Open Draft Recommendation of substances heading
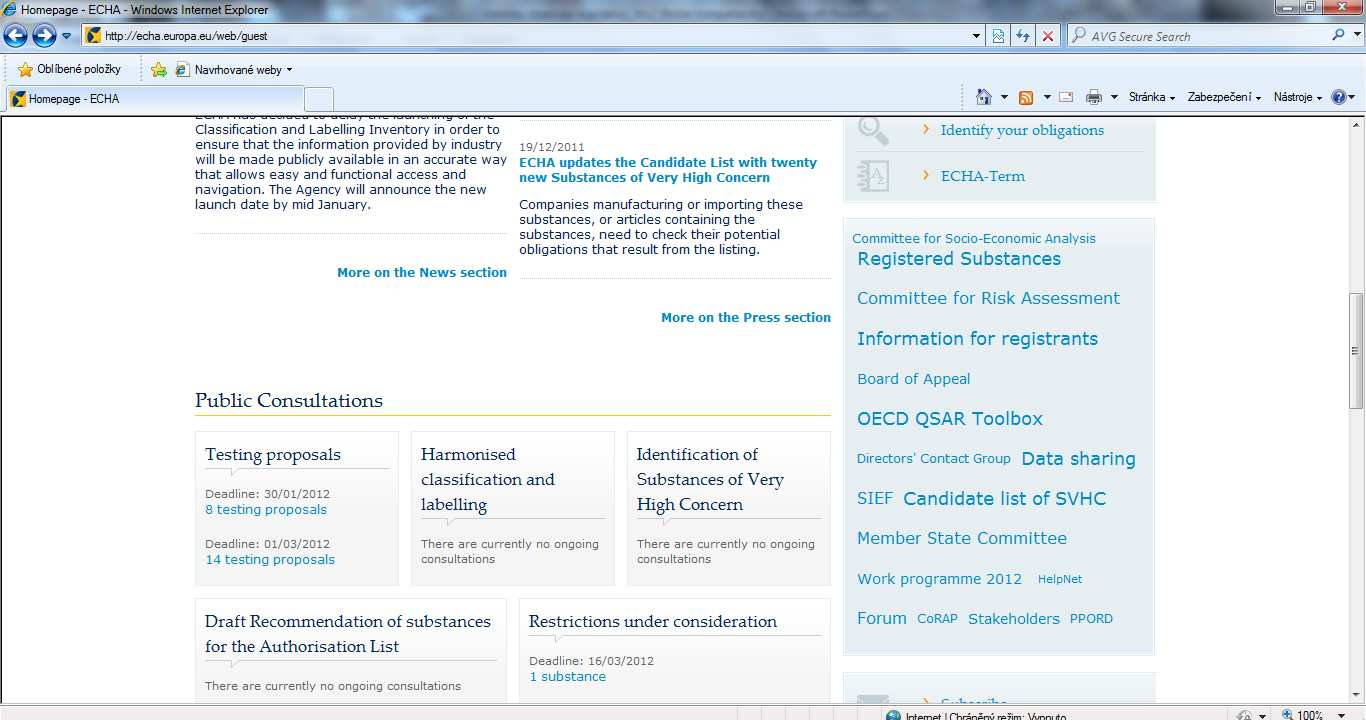The width and height of the screenshot is (1366, 720). coord(348,633)
